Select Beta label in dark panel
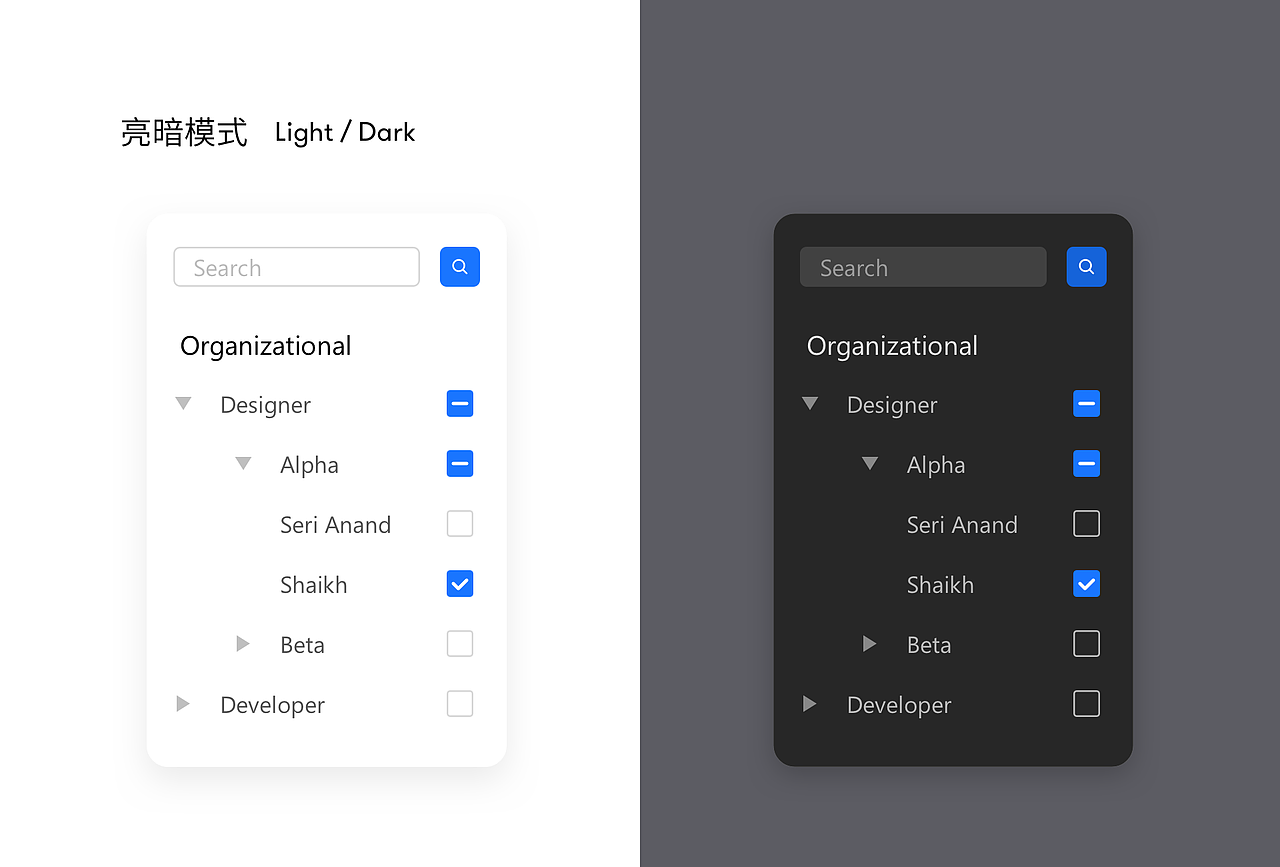The width and height of the screenshot is (1280, 867). coord(929,645)
